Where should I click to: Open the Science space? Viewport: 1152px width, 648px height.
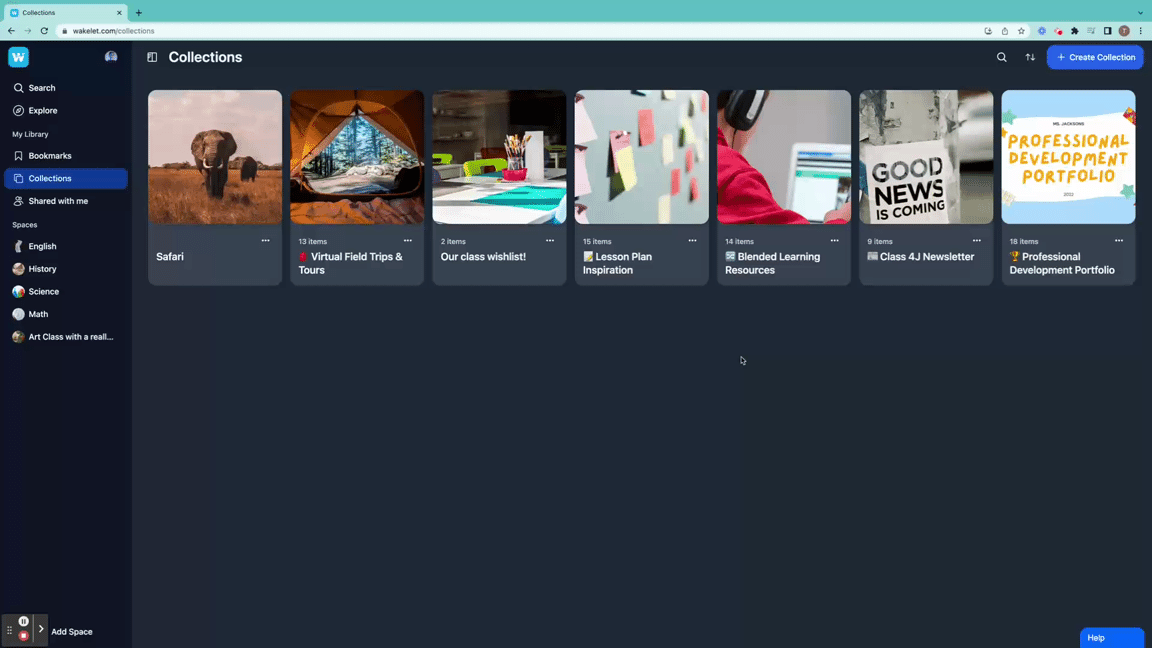pos(43,292)
